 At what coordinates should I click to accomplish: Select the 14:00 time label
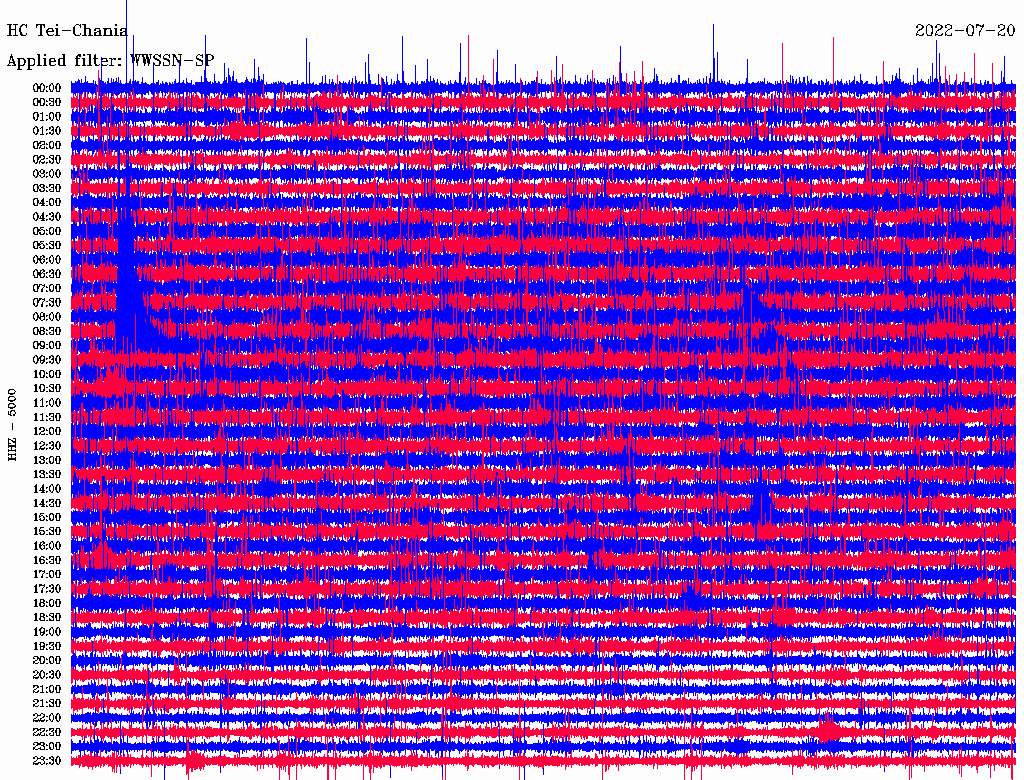coord(46,489)
